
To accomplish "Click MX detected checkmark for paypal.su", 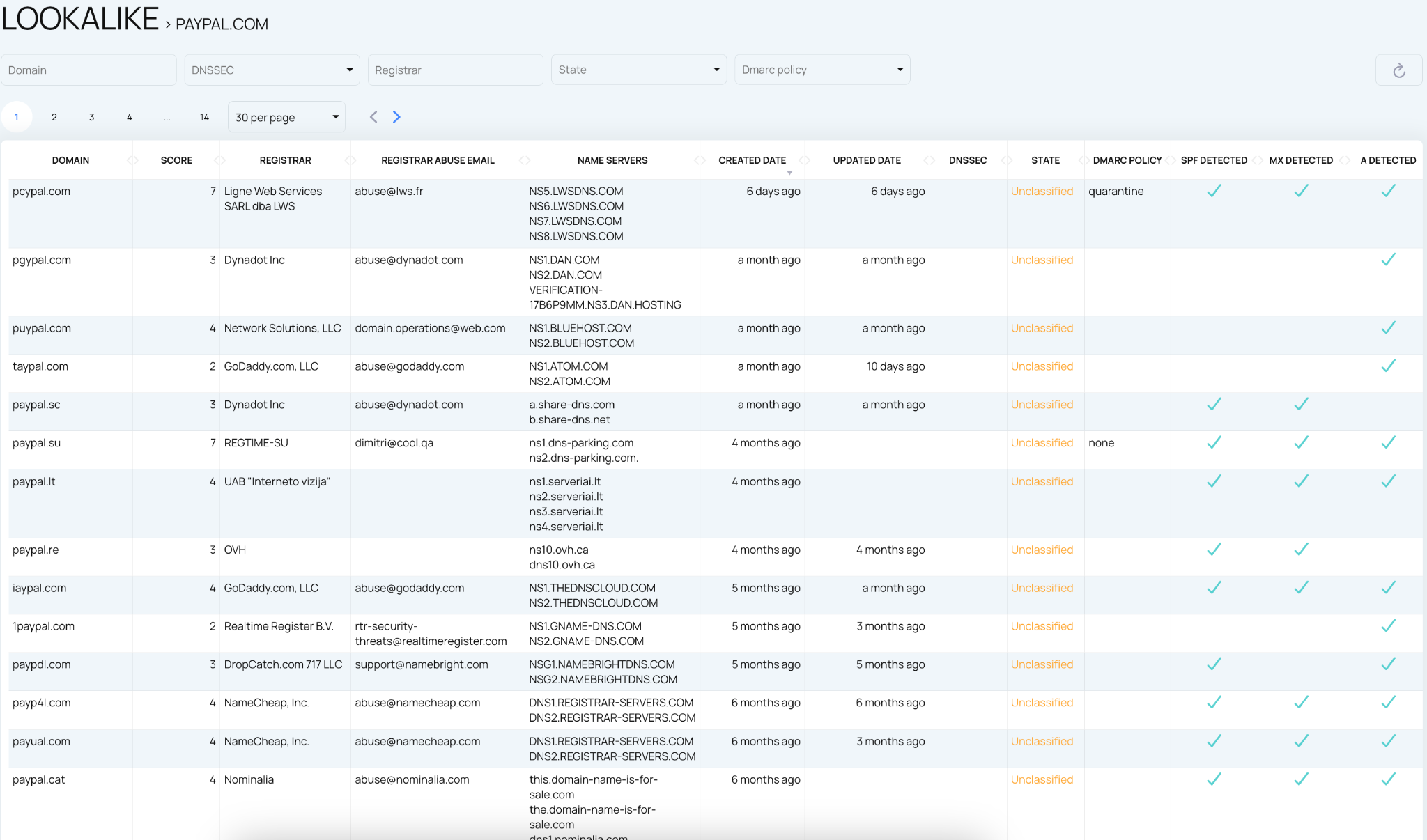I will click(1301, 442).
